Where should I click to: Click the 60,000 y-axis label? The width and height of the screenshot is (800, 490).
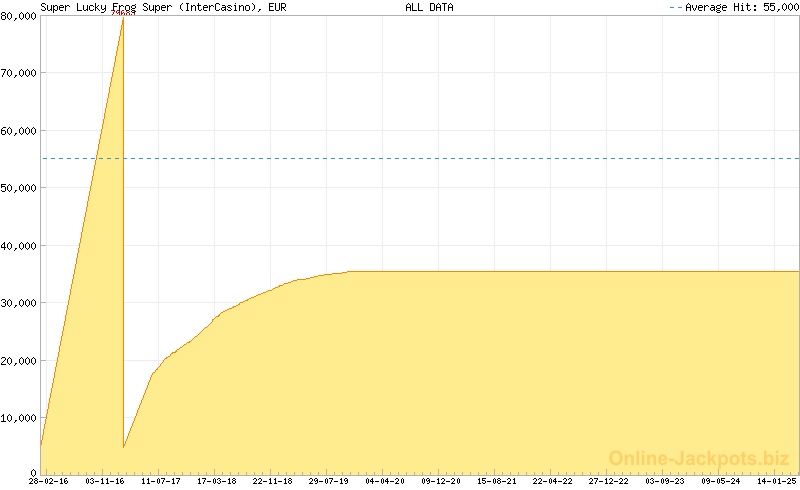19,131
